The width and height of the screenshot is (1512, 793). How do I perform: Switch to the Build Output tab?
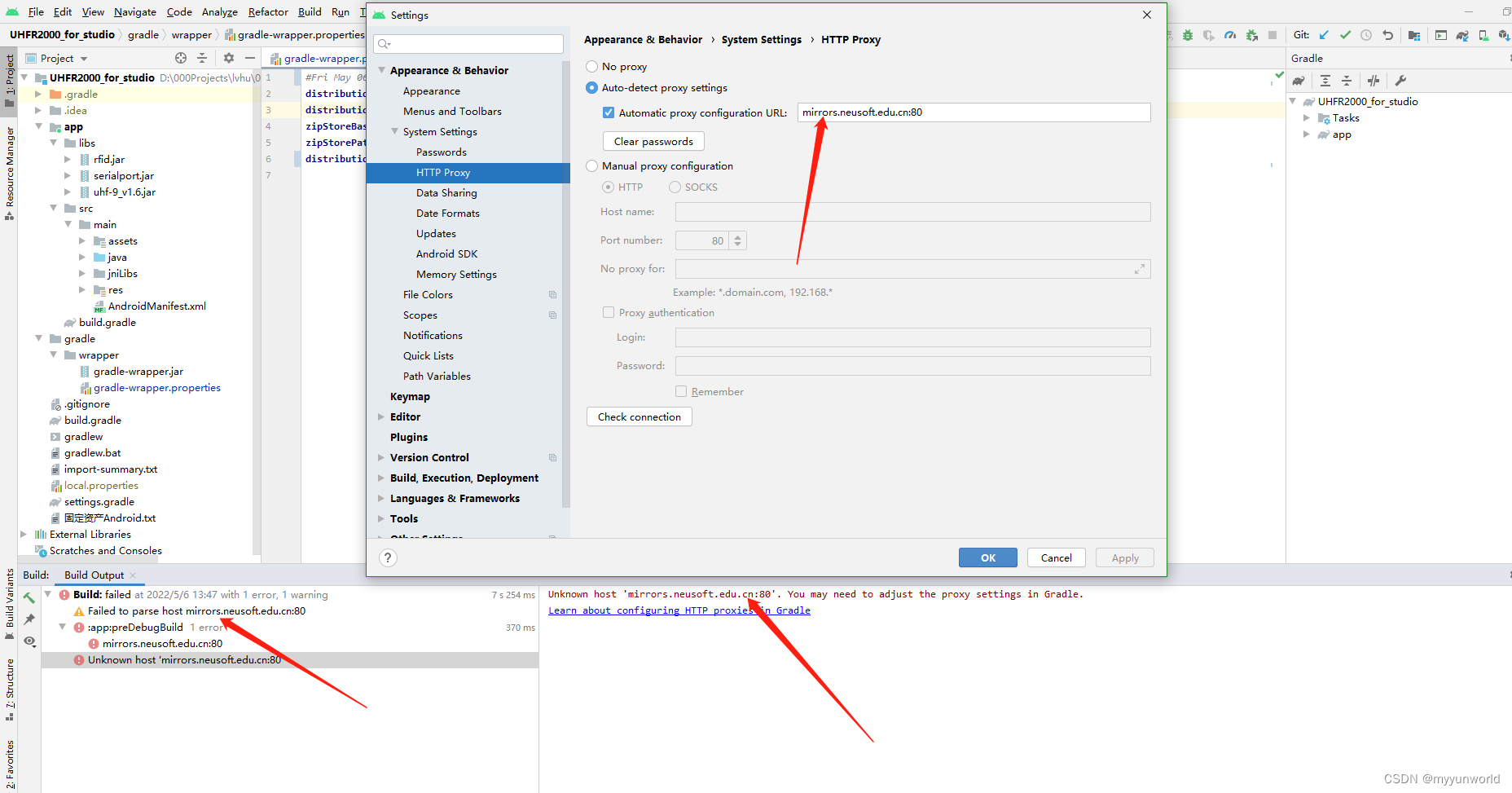click(94, 575)
